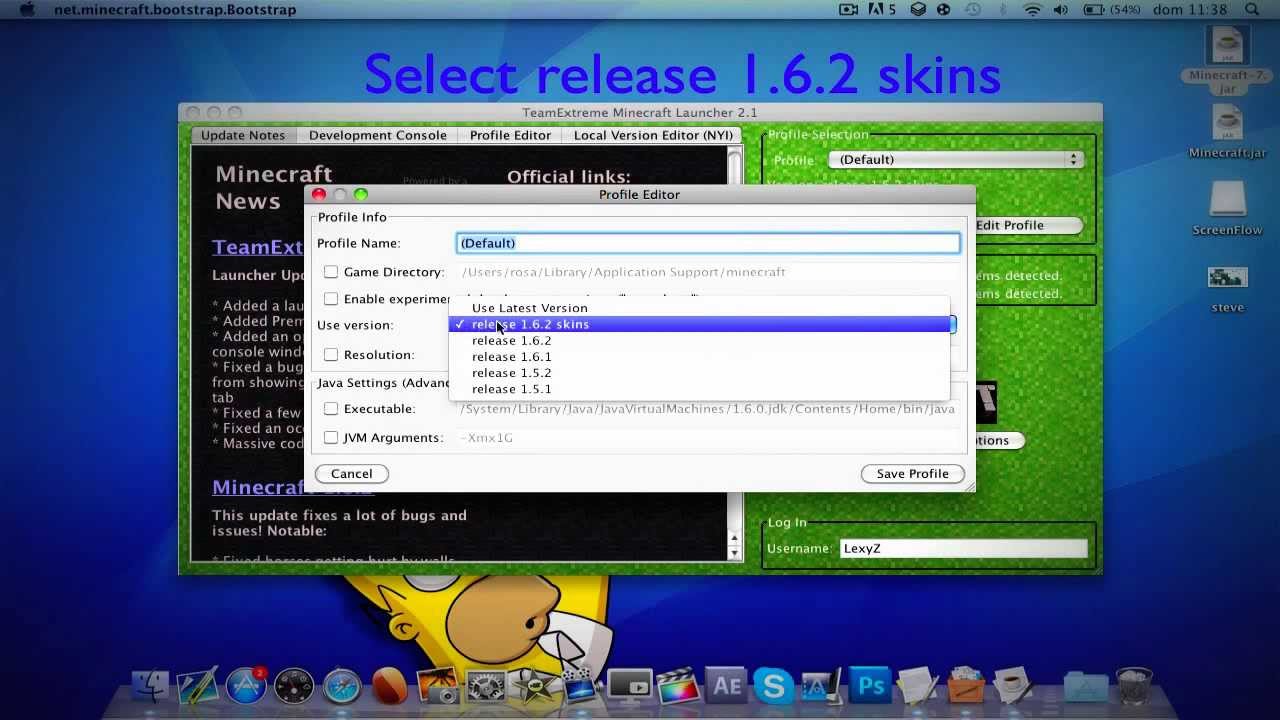Click the ScreenFlow camera menu bar icon
Image resolution: width=1280 pixels, height=720 pixels.
849,9
